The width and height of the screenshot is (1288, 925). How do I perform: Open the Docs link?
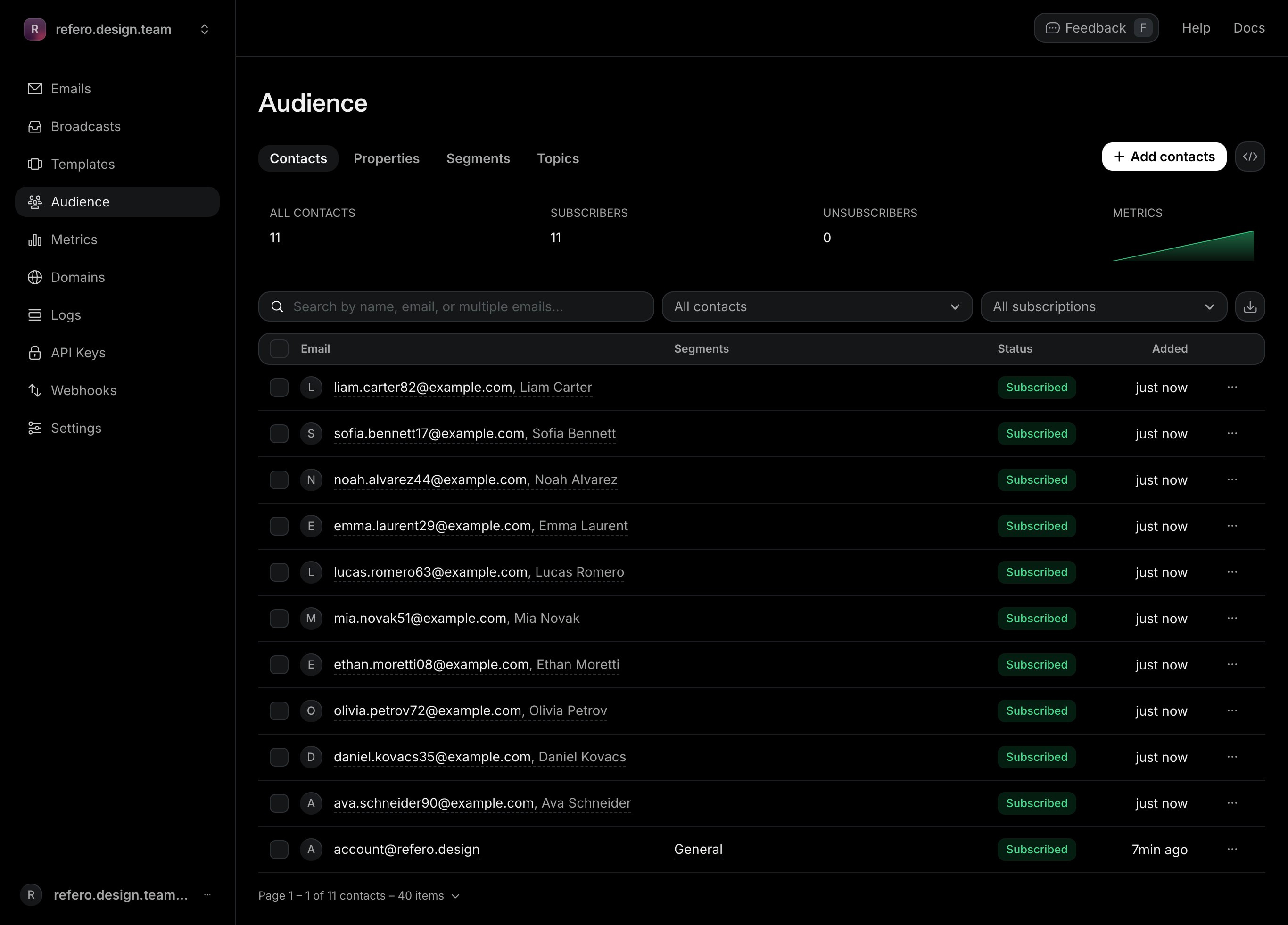tap(1248, 28)
